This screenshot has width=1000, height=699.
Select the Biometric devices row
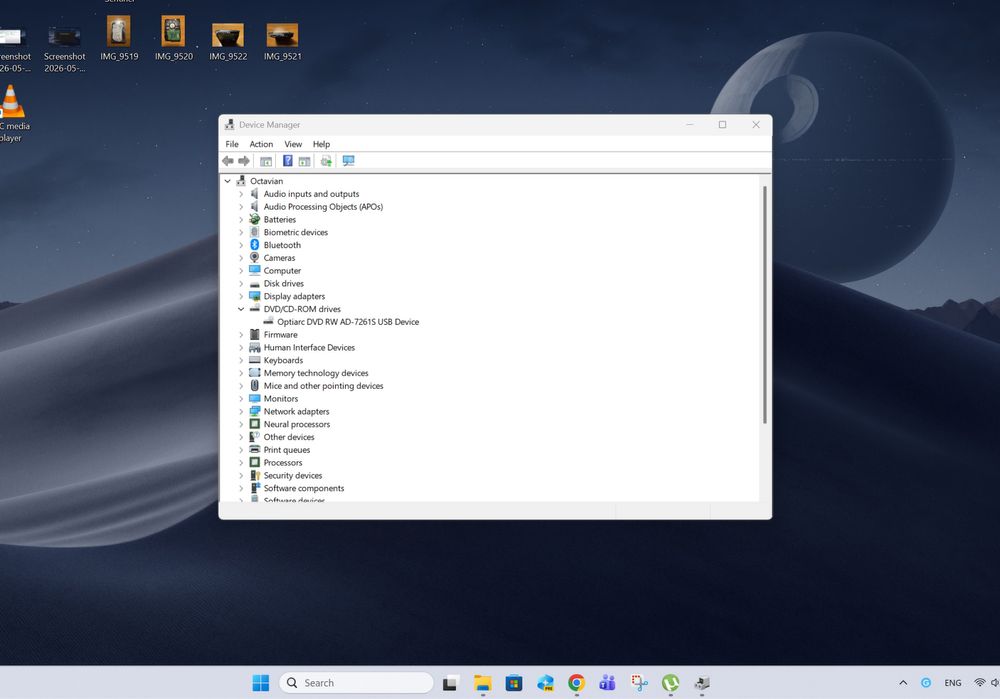pos(295,232)
